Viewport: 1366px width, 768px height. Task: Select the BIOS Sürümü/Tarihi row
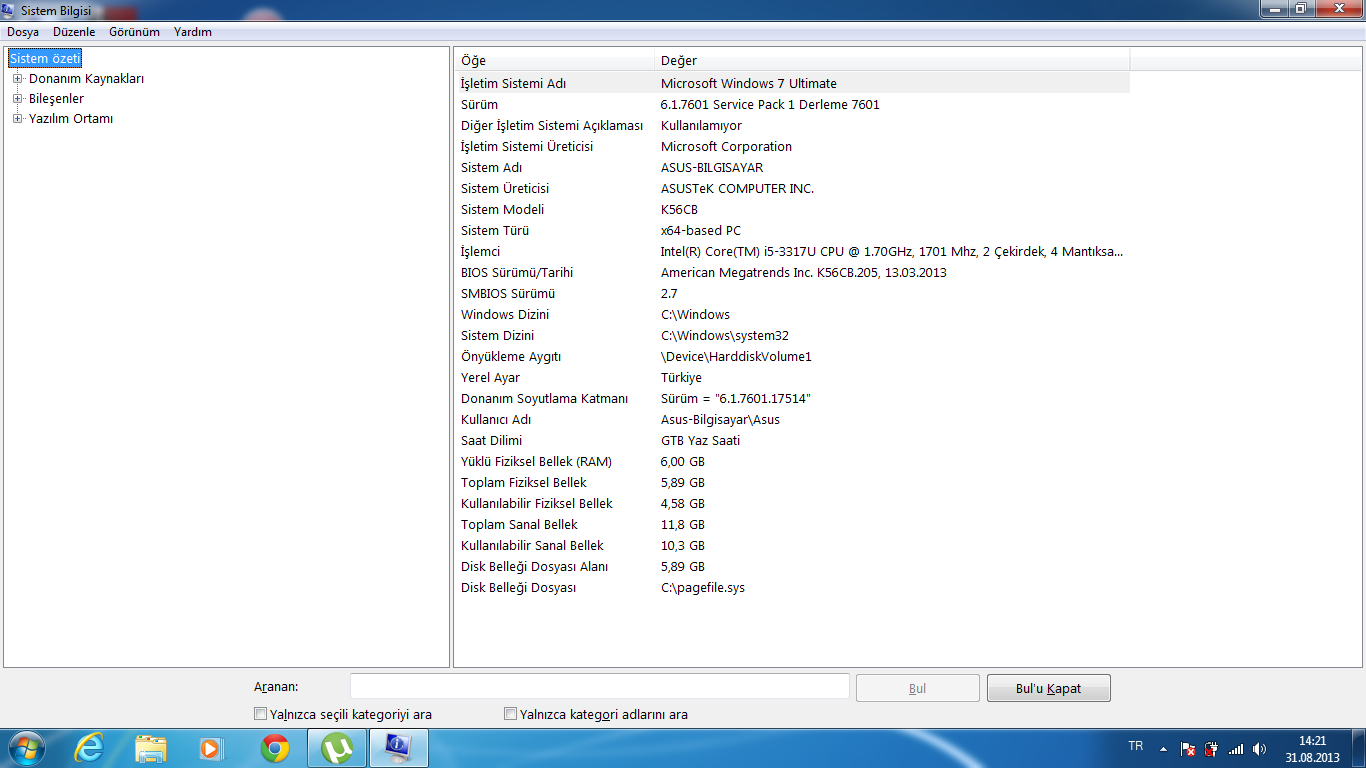pyautogui.click(x=793, y=272)
